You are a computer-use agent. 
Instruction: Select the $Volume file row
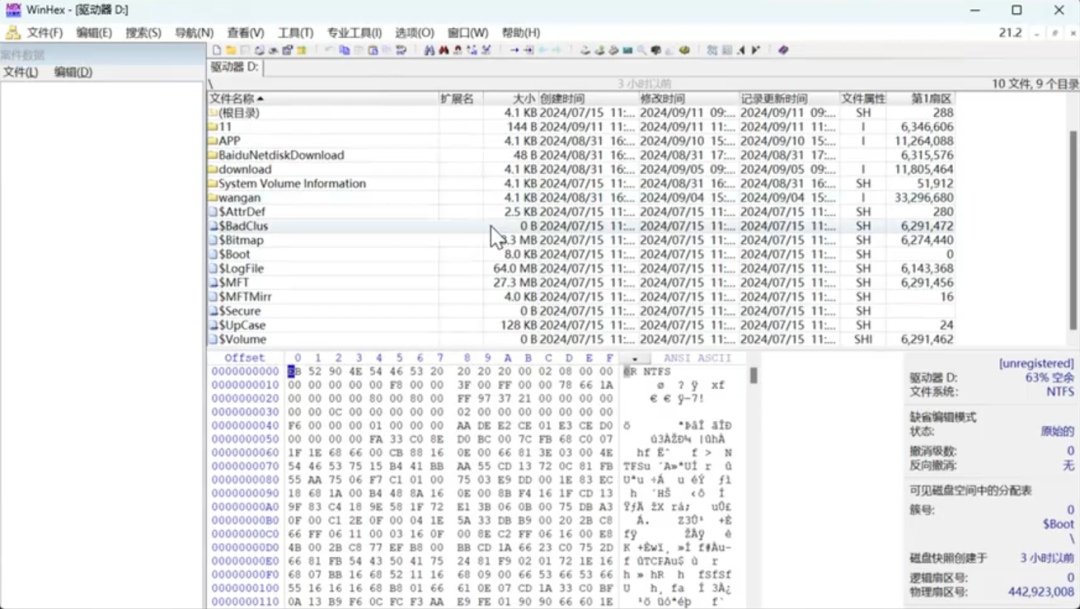tap(581, 340)
